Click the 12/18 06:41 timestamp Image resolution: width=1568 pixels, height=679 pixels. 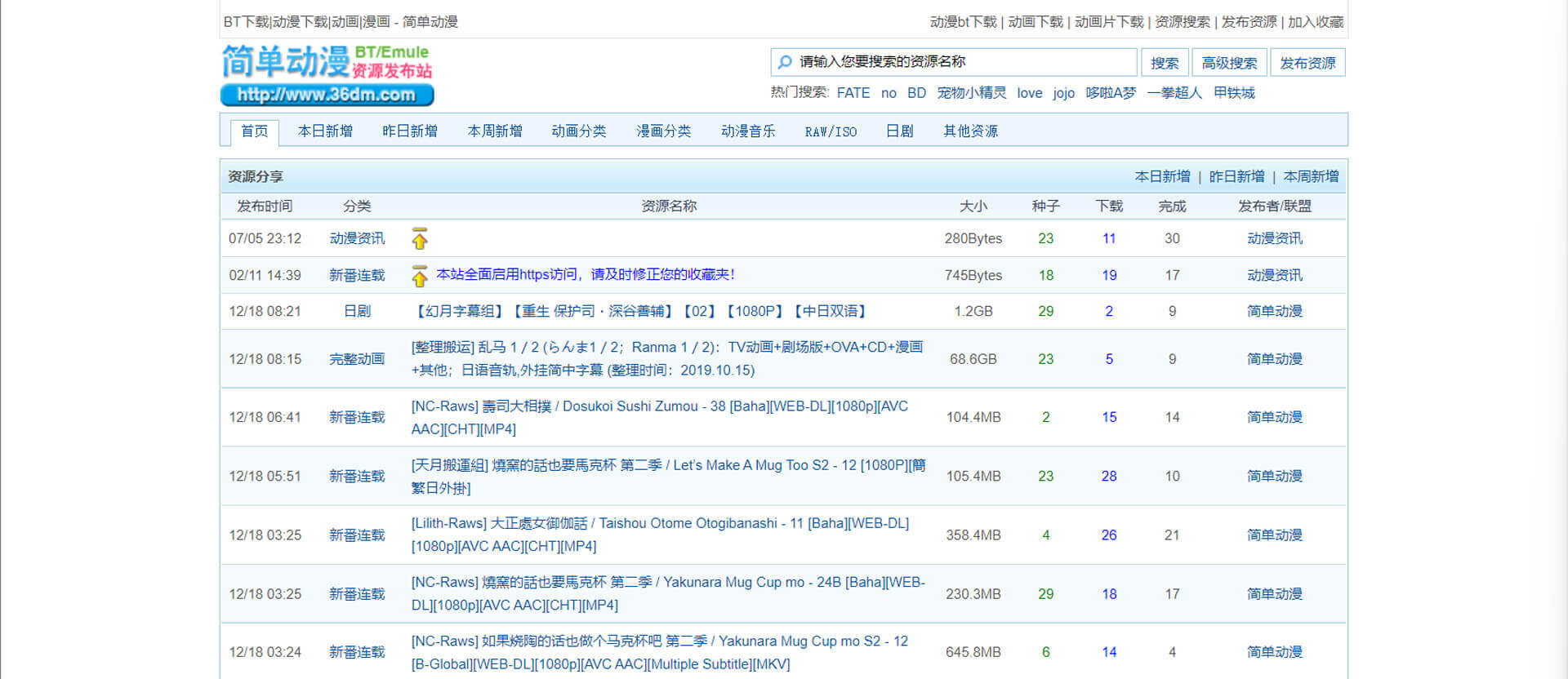[265, 417]
